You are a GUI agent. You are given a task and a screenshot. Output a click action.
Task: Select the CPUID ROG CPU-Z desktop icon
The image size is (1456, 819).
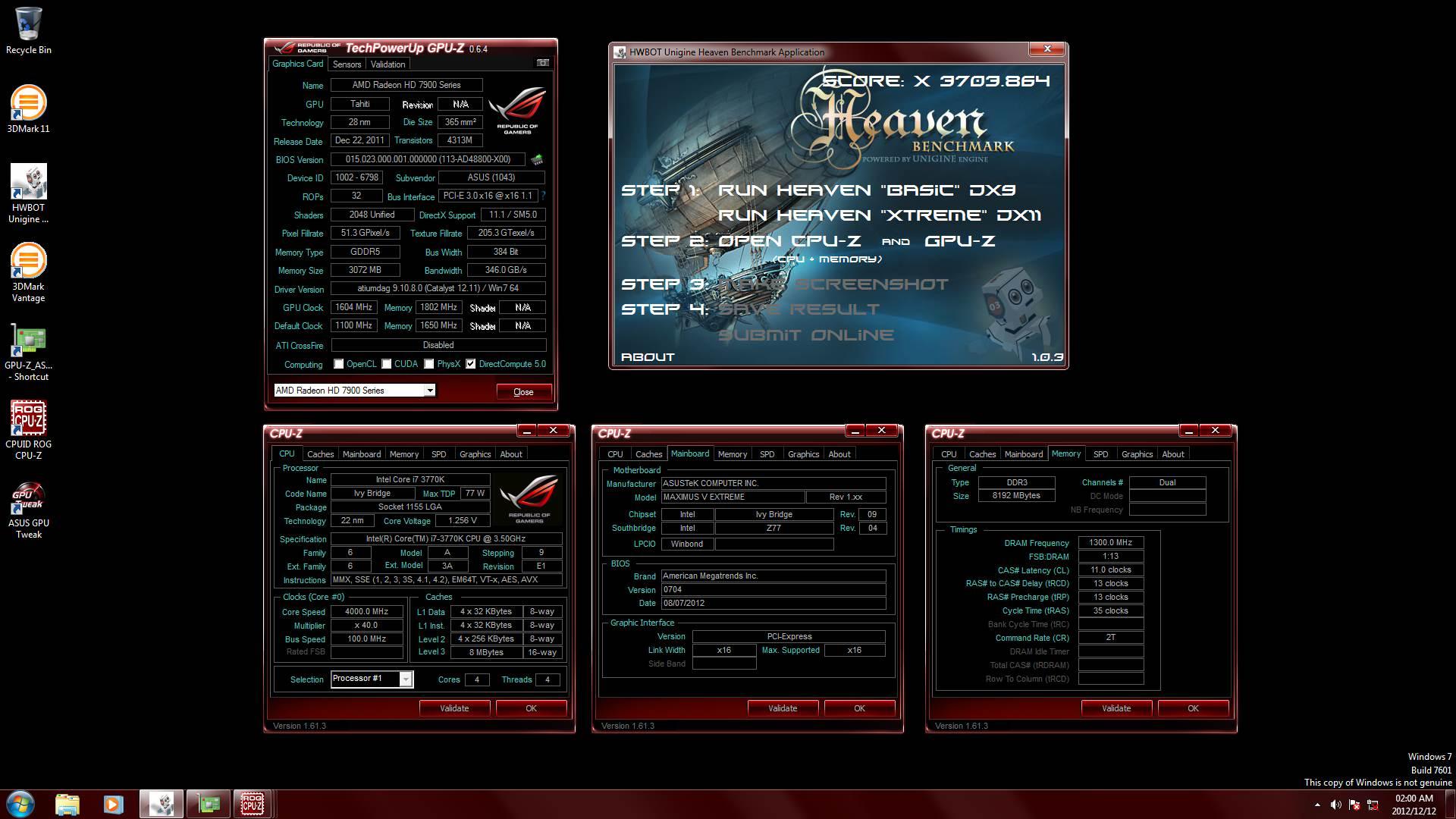[x=28, y=430]
